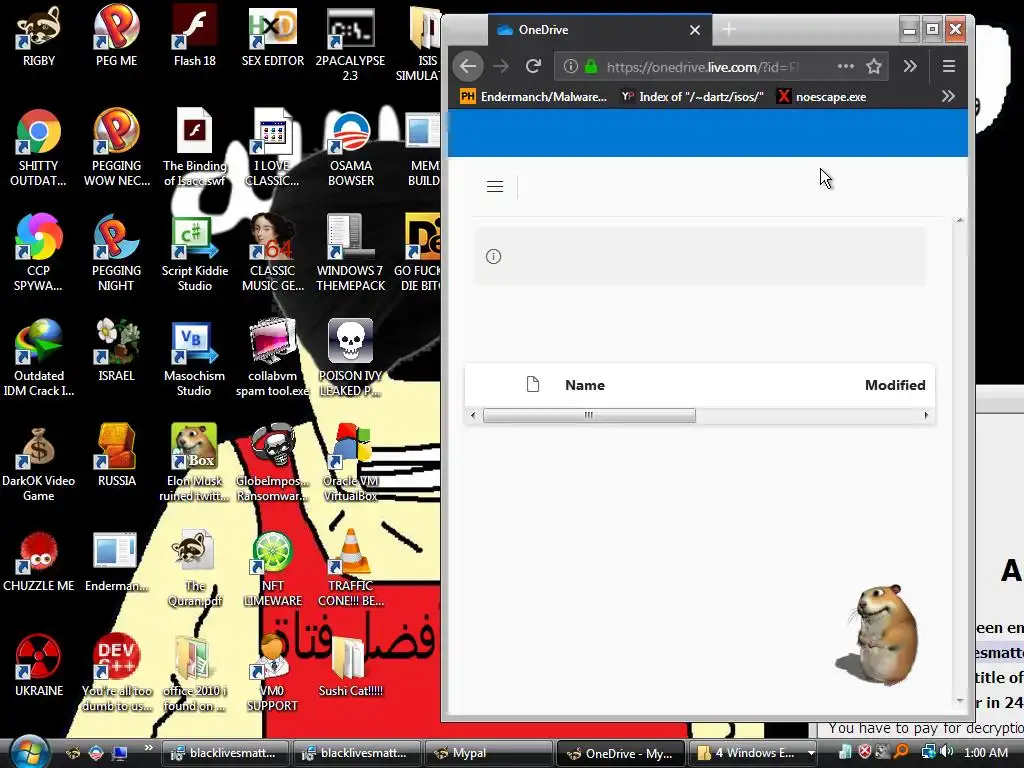The image size is (1024, 768).
Task: Sort the file list by Name
Action: [585, 385]
